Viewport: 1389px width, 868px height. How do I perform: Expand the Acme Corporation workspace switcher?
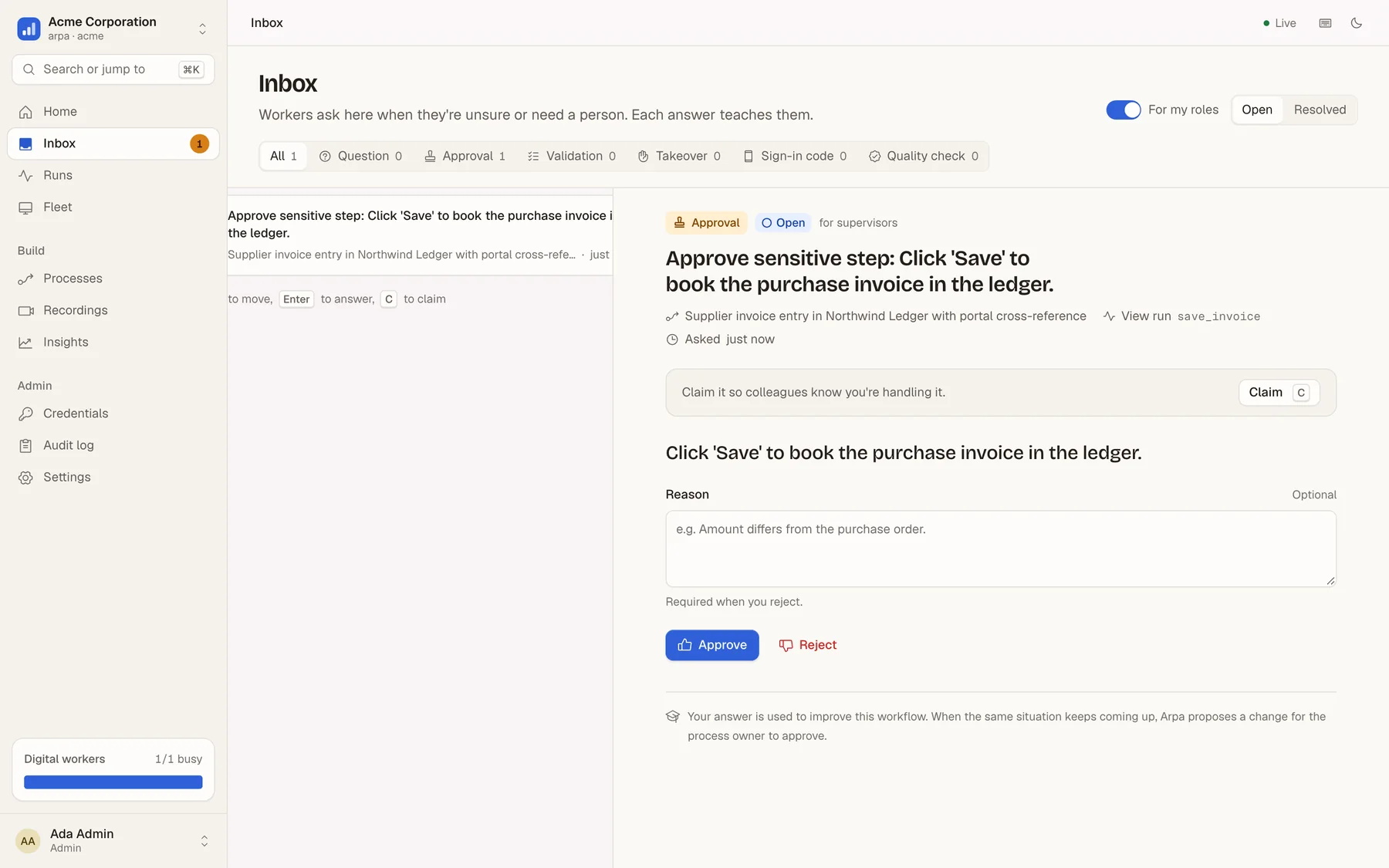202,29
